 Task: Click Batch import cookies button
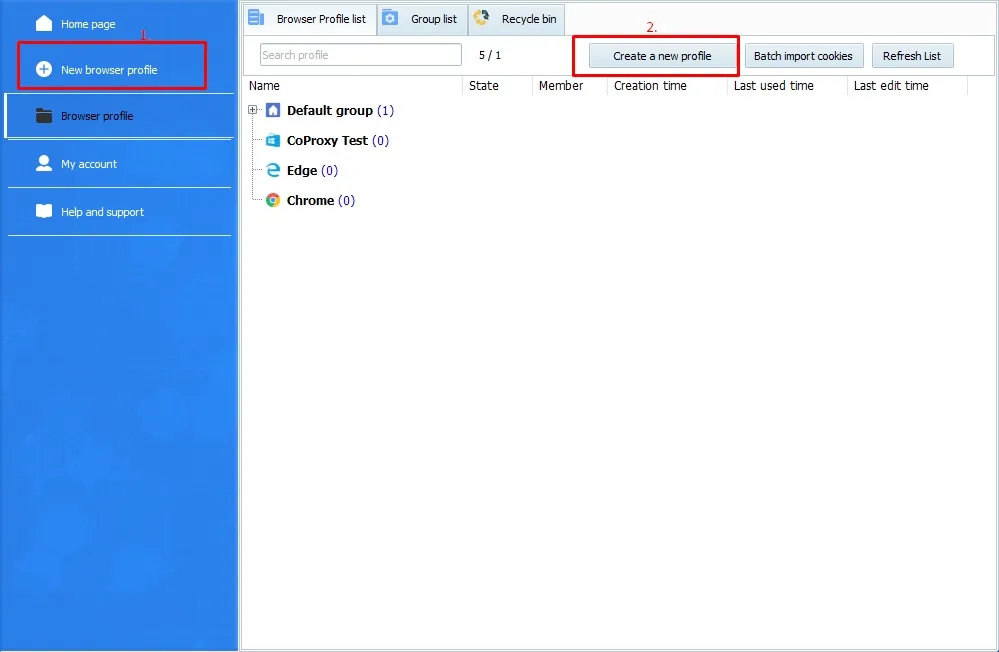pos(803,56)
